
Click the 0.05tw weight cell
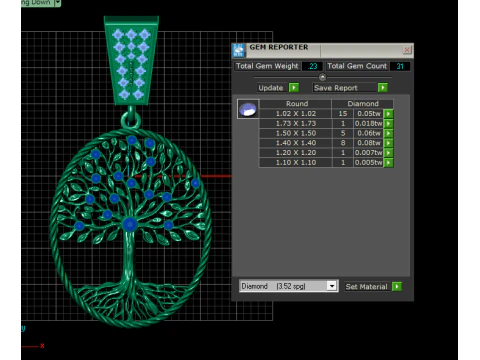coord(368,114)
